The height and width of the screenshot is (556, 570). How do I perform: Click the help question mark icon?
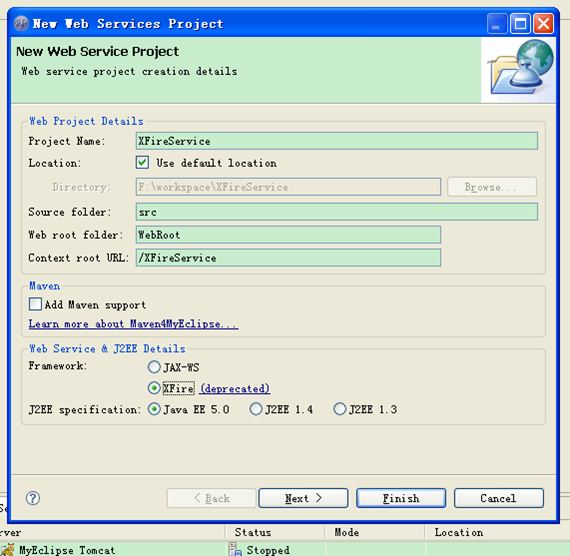(33, 498)
